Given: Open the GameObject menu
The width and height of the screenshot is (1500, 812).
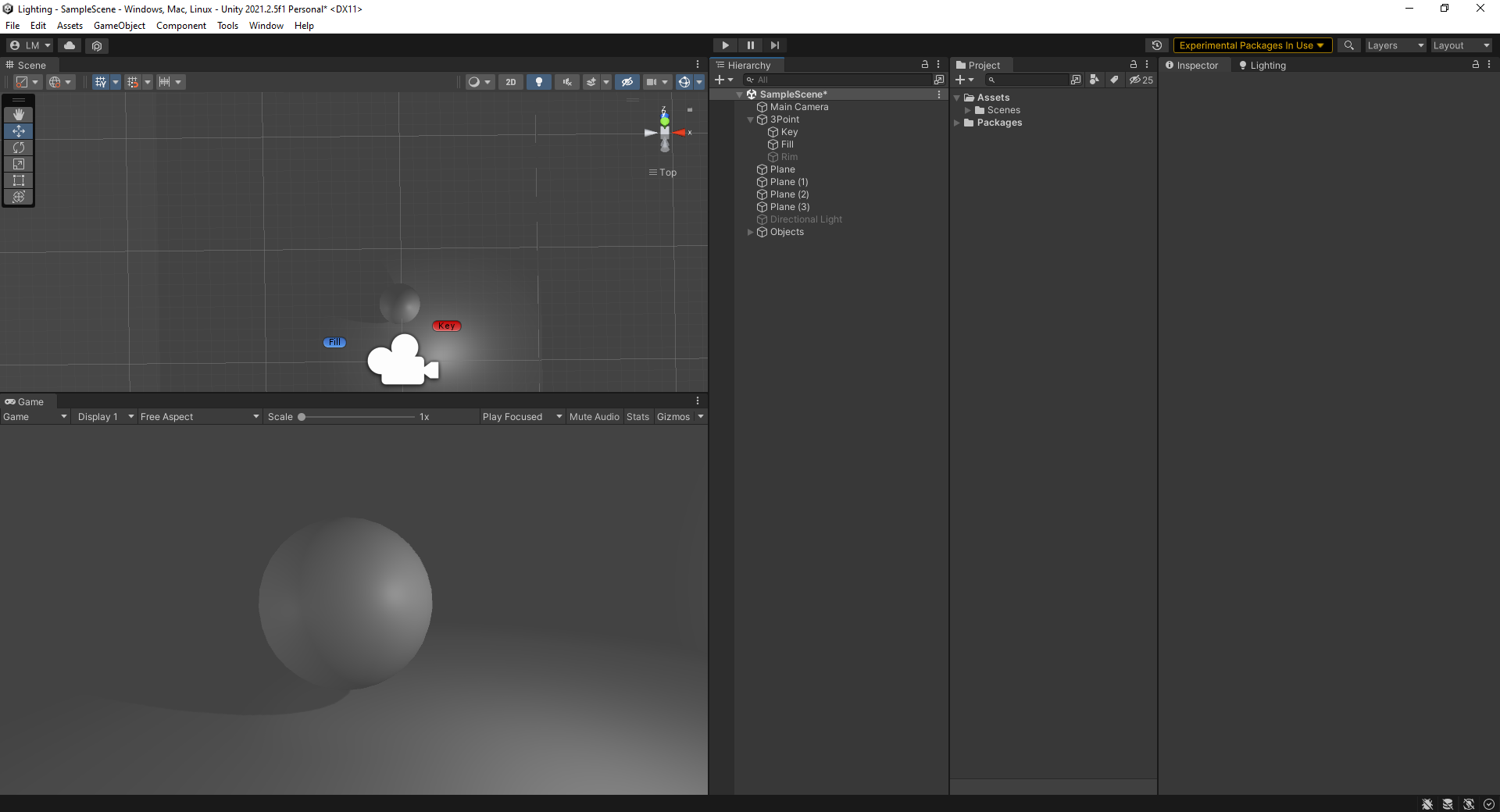Looking at the screenshot, I should [x=120, y=26].
